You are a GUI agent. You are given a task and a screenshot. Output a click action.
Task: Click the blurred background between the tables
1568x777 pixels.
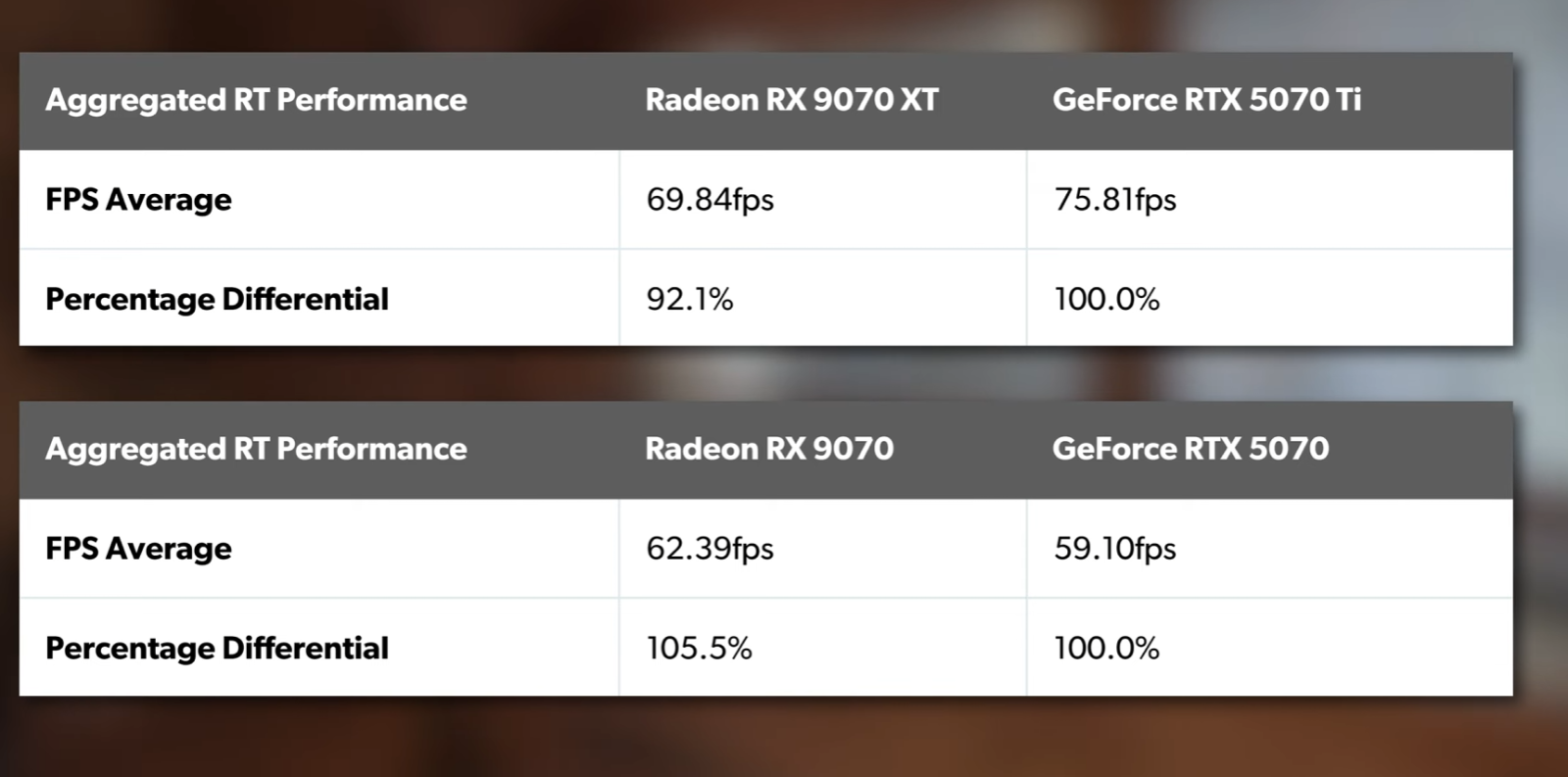[x=764, y=373]
